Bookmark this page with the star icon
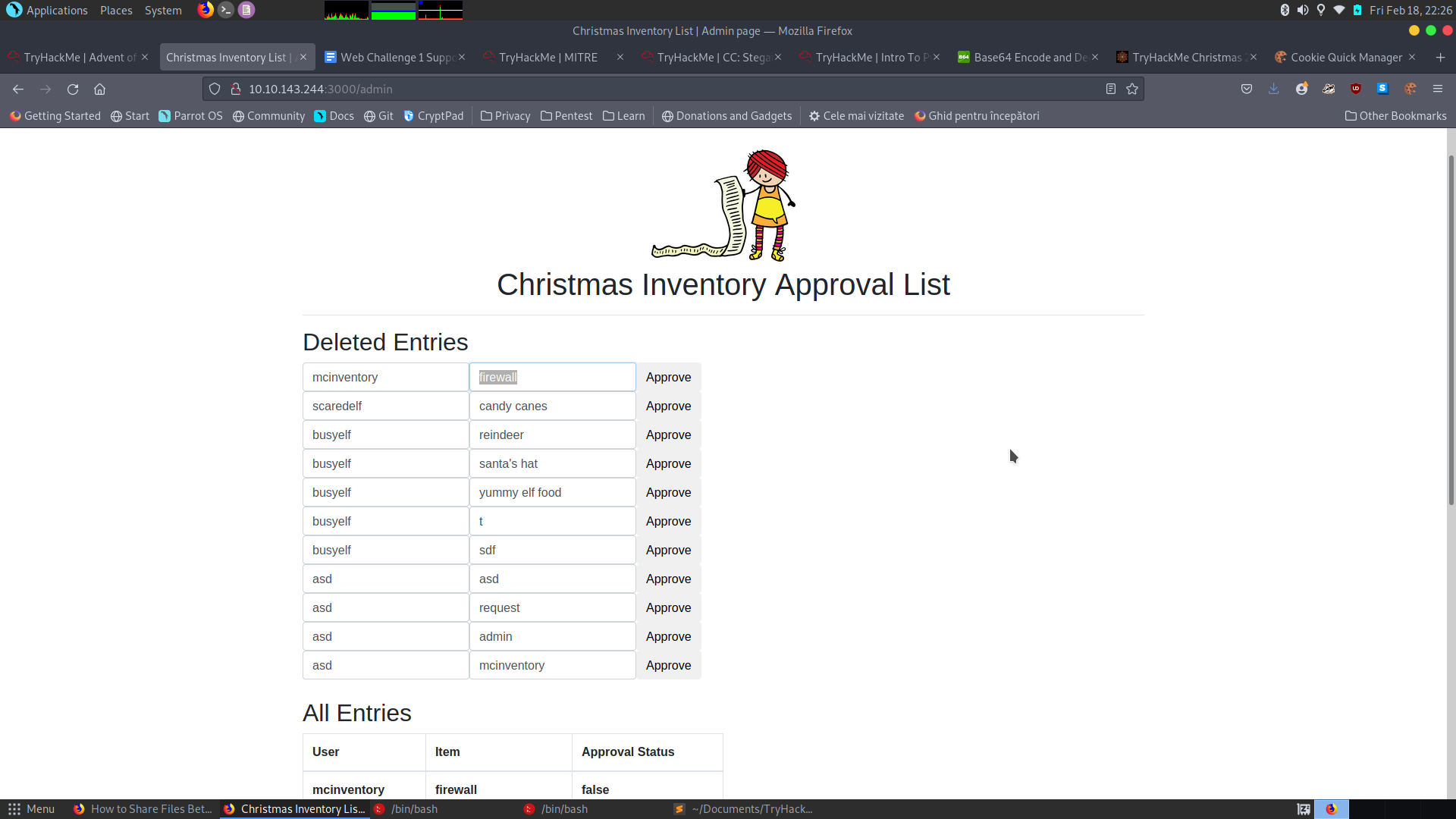The image size is (1456, 819). coord(1132,89)
